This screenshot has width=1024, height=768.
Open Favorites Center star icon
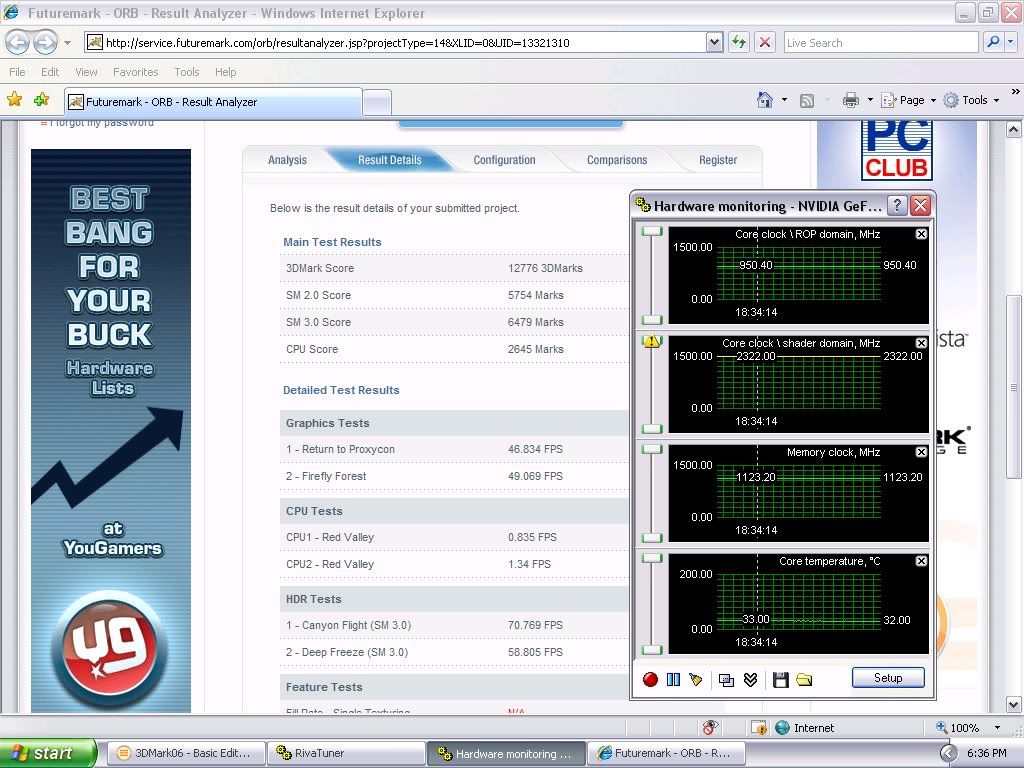(14, 100)
